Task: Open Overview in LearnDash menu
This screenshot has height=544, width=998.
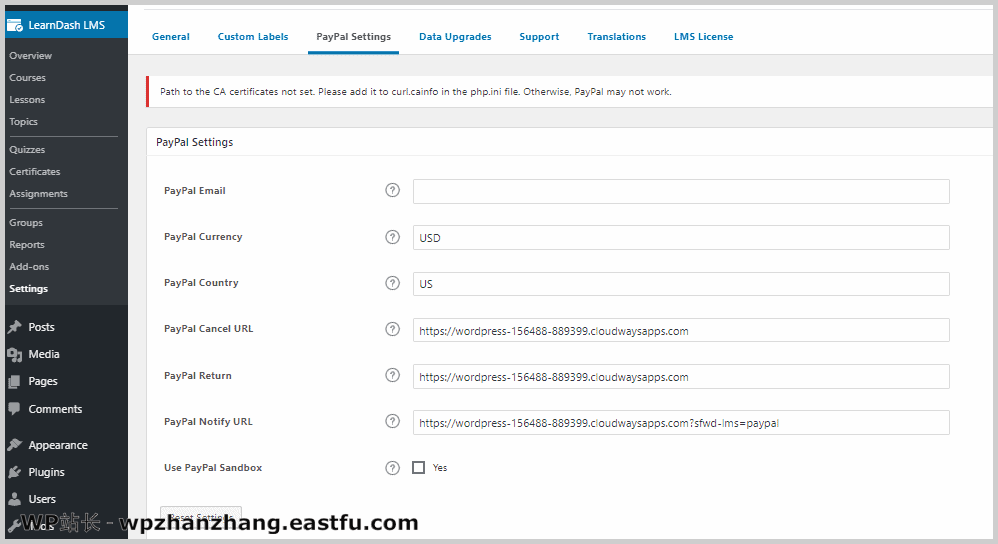Action: coord(31,56)
